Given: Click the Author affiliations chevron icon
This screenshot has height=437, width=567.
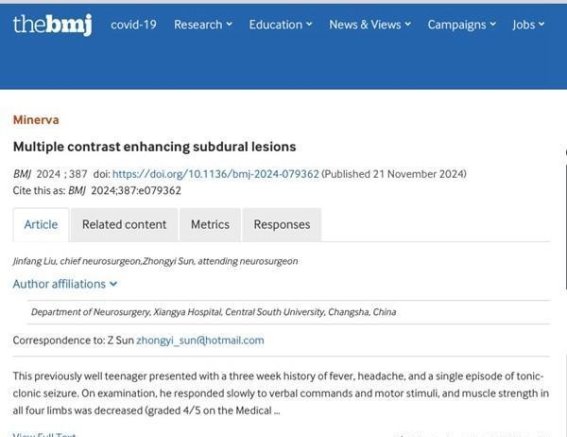Looking at the screenshot, I should [114, 284].
